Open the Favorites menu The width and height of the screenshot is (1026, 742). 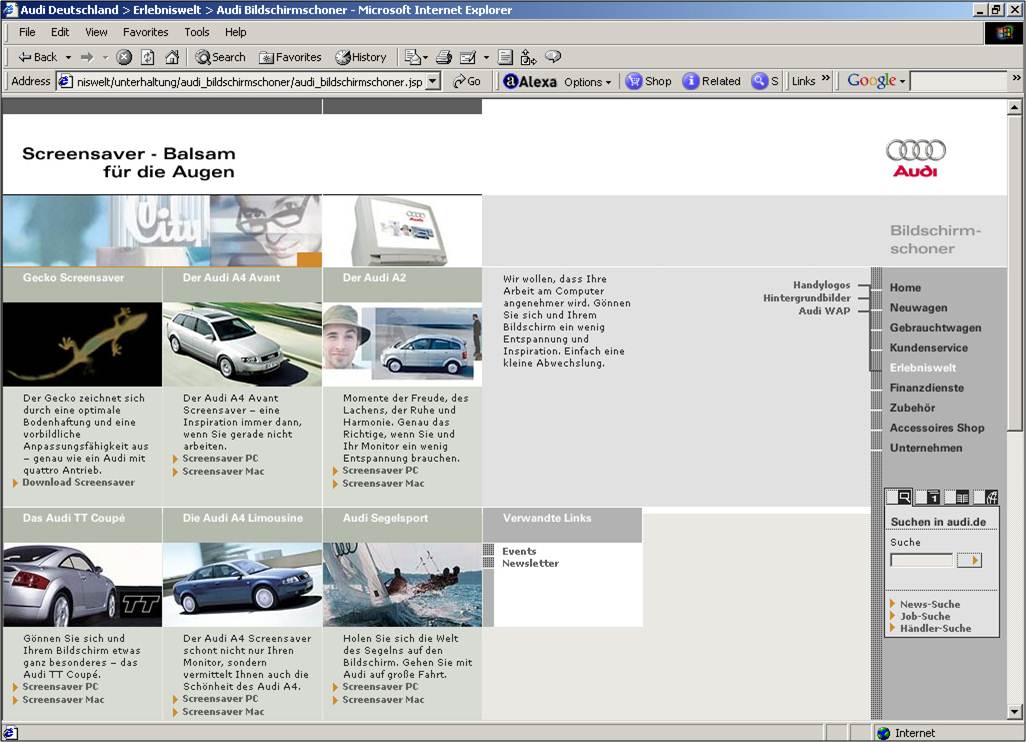pos(145,32)
